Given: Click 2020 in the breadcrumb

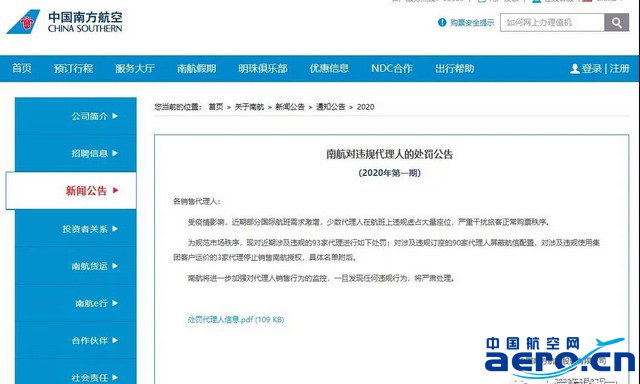Looking at the screenshot, I should click(x=365, y=107).
